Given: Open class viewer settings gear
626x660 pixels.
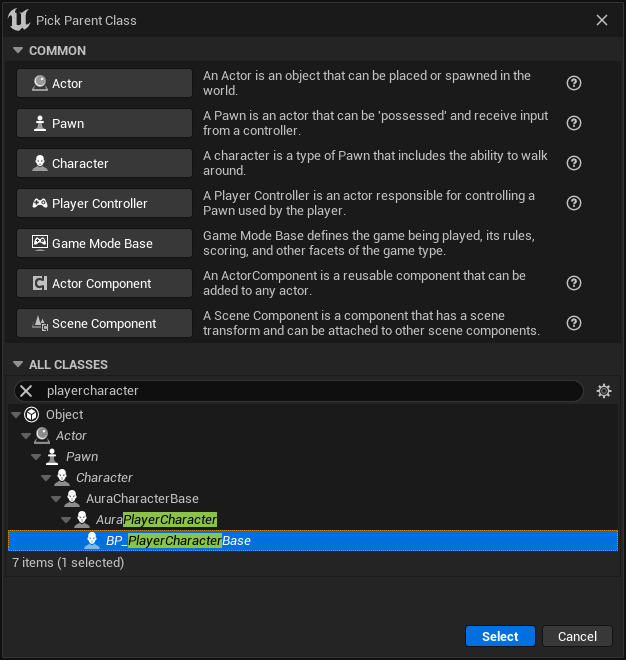Looking at the screenshot, I should [x=603, y=391].
